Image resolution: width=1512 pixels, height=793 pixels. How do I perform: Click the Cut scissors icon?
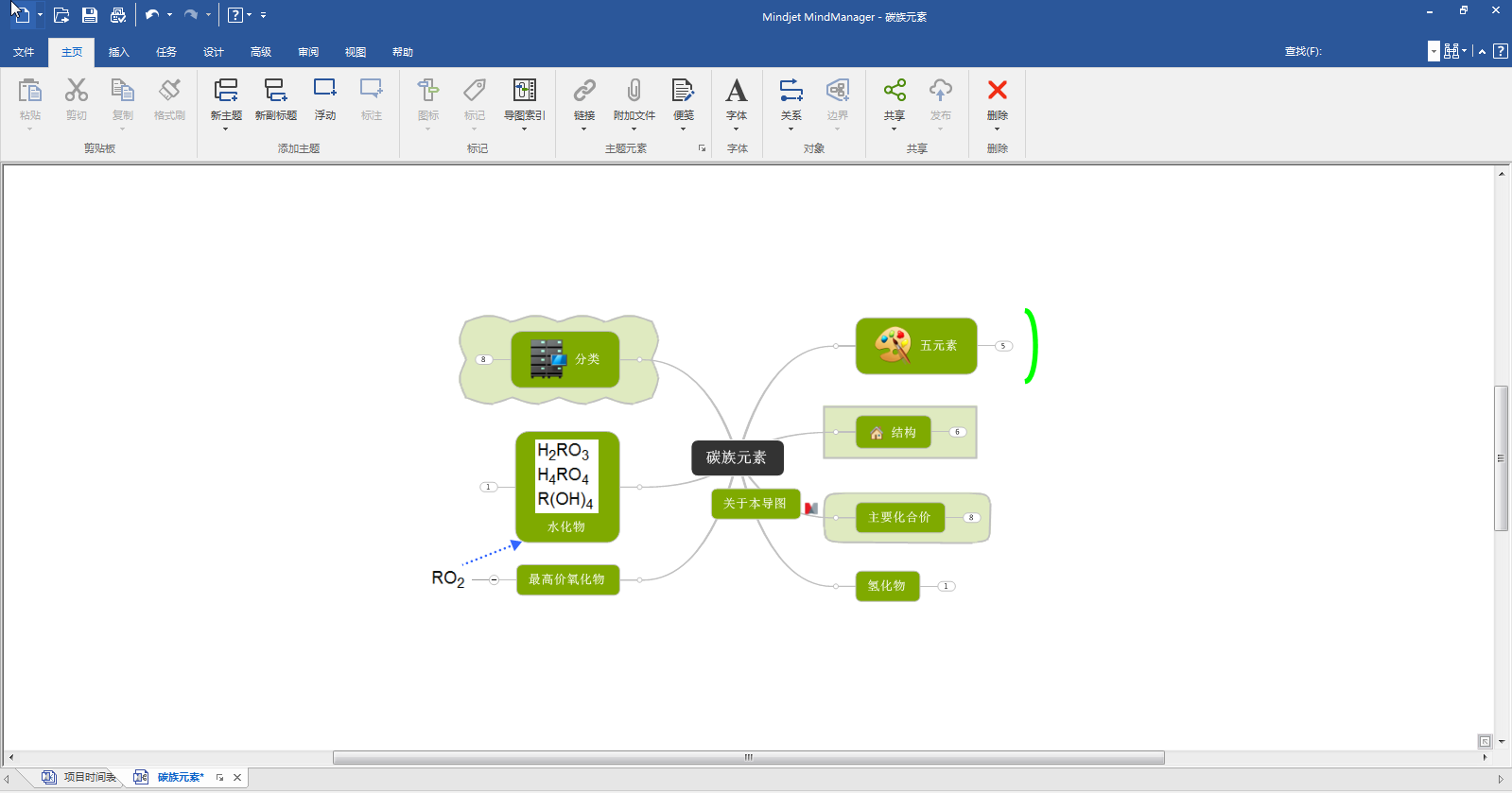[76, 91]
